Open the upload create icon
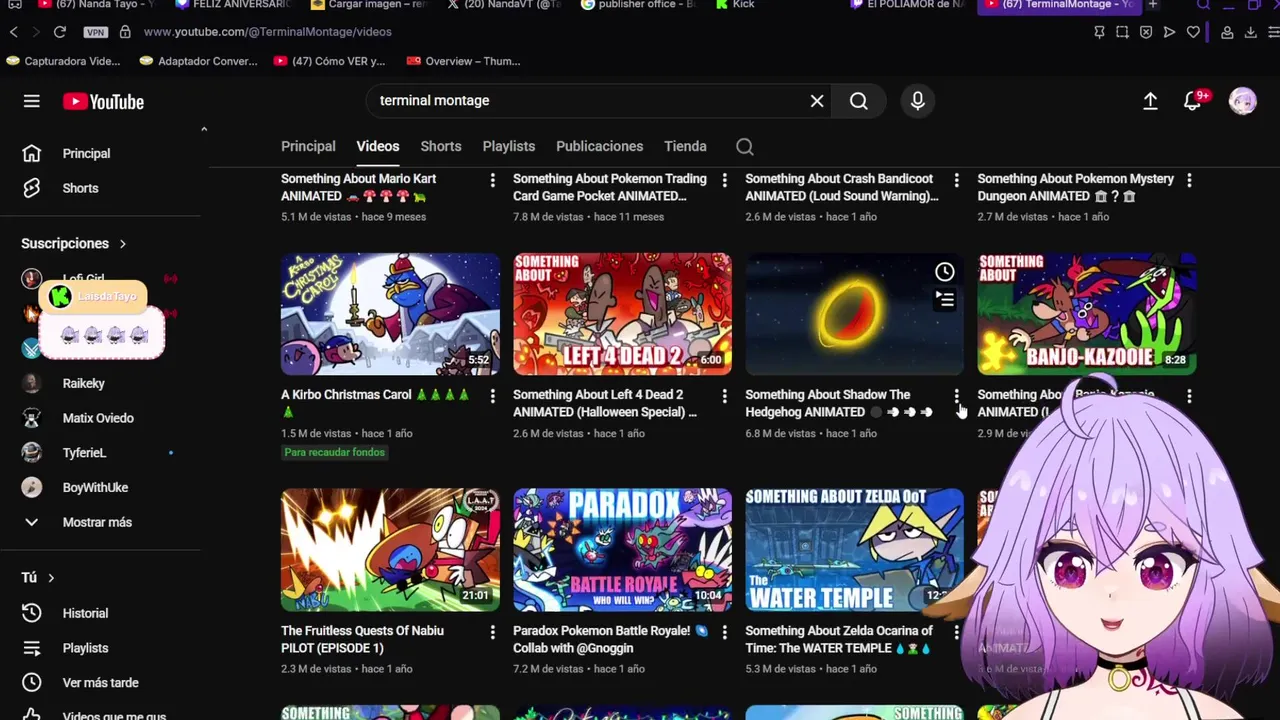Screen dimensions: 1280x720 pos(1150,101)
